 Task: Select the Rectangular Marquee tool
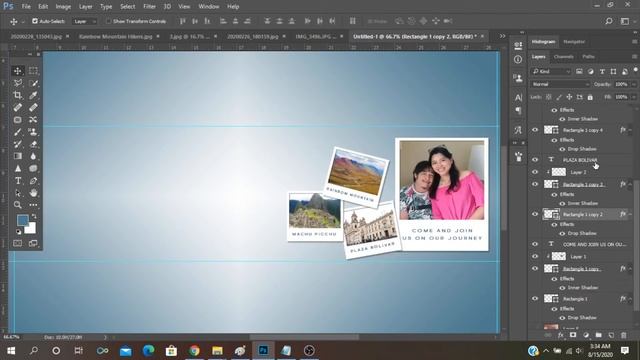pos(33,71)
